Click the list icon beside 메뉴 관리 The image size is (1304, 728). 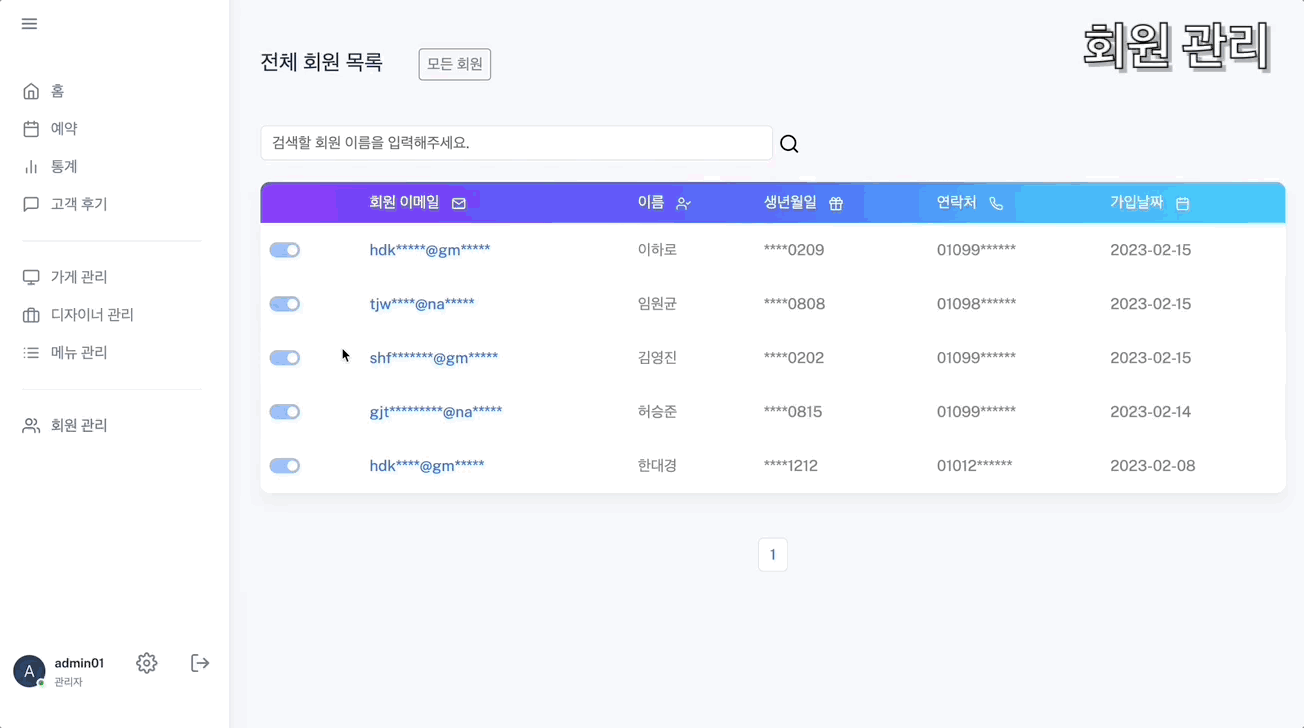coord(31,353)
